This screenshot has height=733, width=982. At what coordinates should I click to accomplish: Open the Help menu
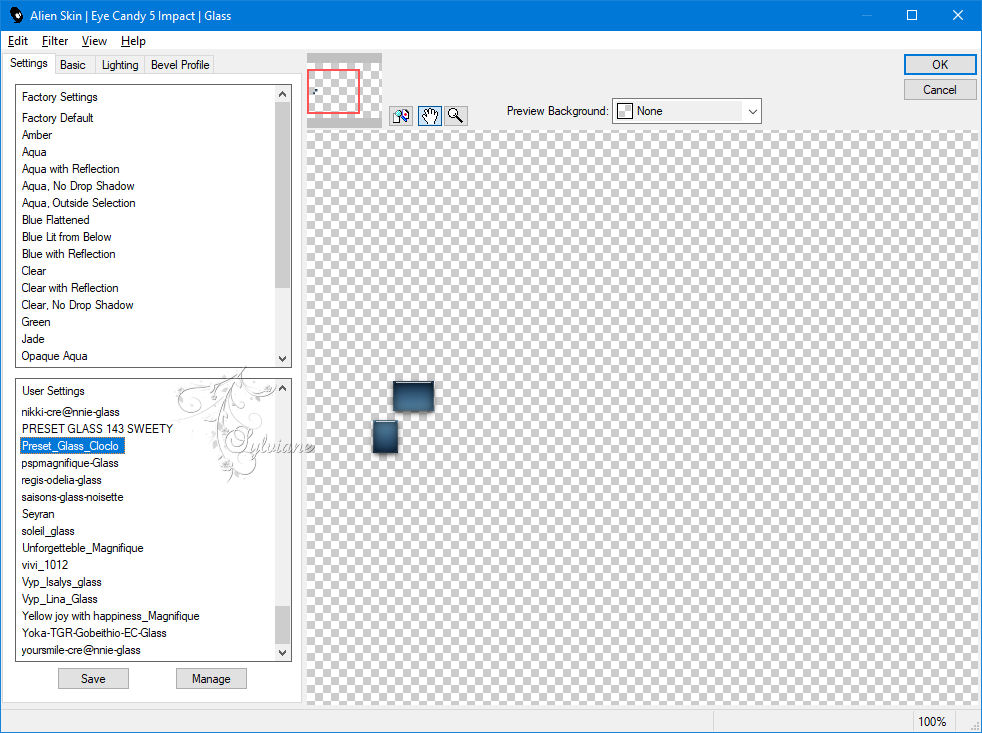[133, 41]
